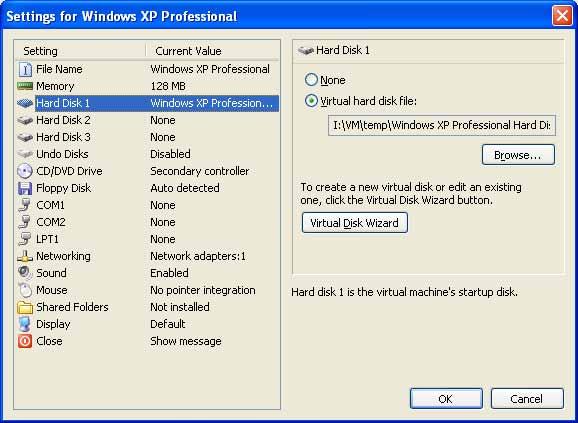The height and width of the screenshot is (423, 578).
Task: Select the Close setting row
Action: pos(147,341)
